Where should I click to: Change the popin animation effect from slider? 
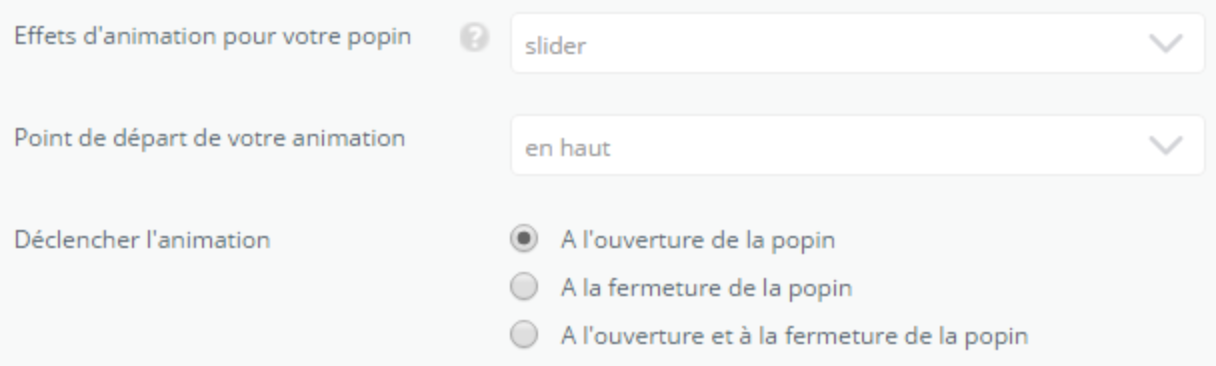point(857,45)
